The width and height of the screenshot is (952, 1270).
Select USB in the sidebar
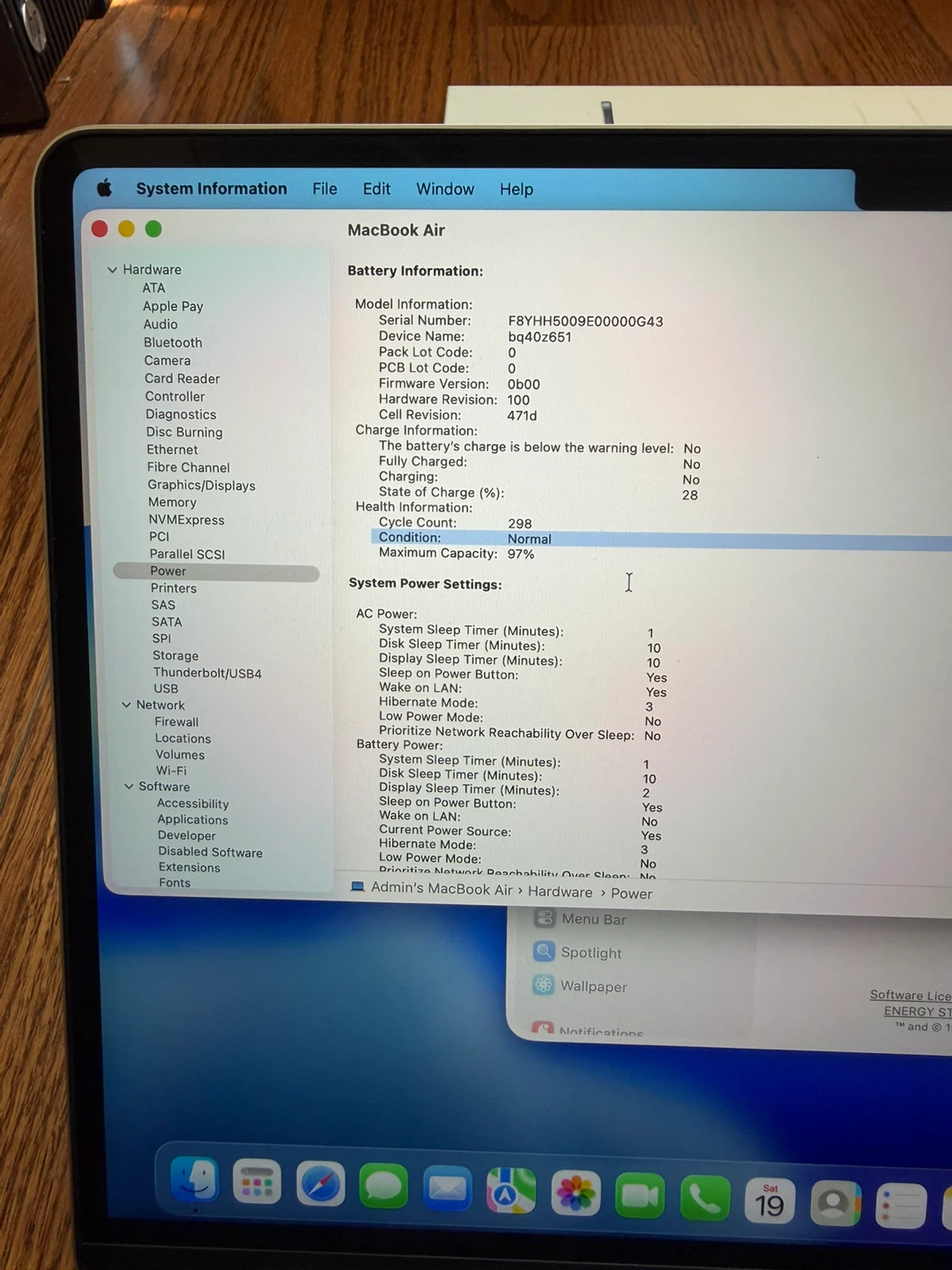[166, 689]
